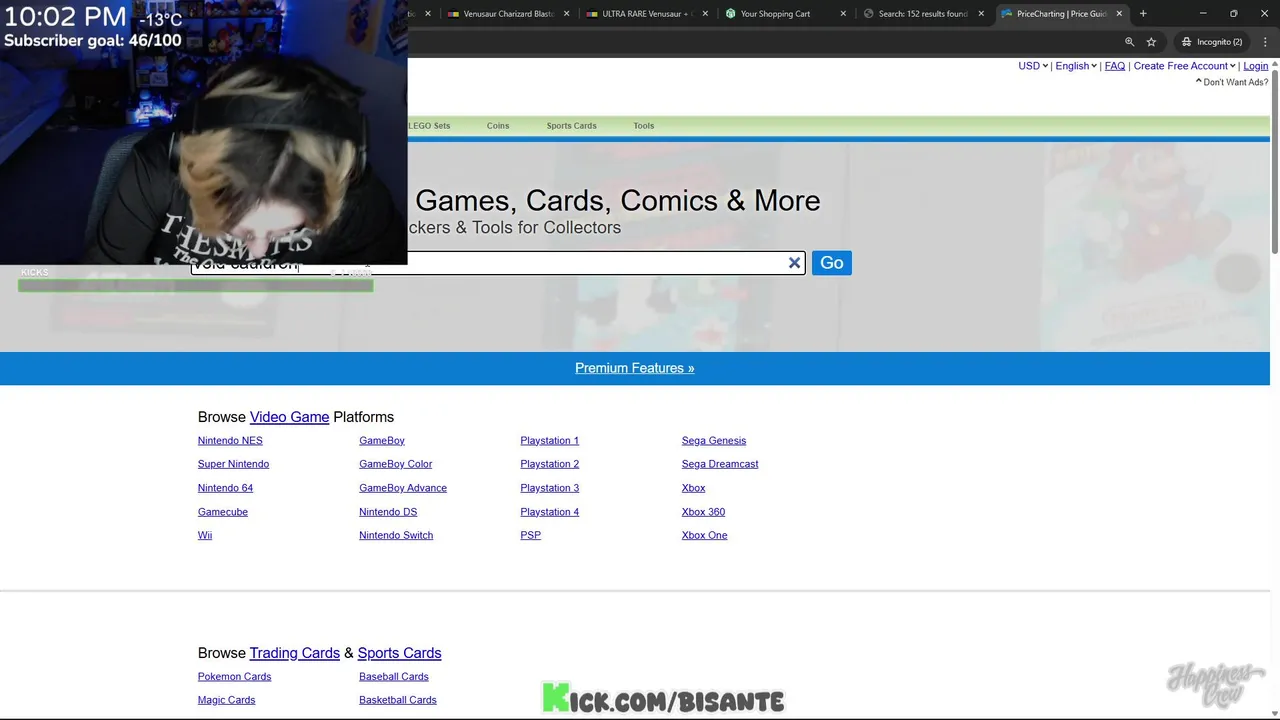
Task: Open the LEGO Sets menu
Action: (x=429, y=126)
